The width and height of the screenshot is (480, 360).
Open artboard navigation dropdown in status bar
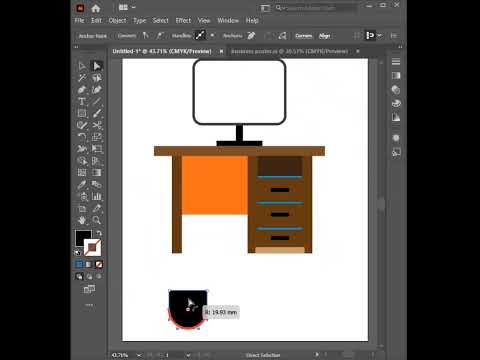[188, 355]
